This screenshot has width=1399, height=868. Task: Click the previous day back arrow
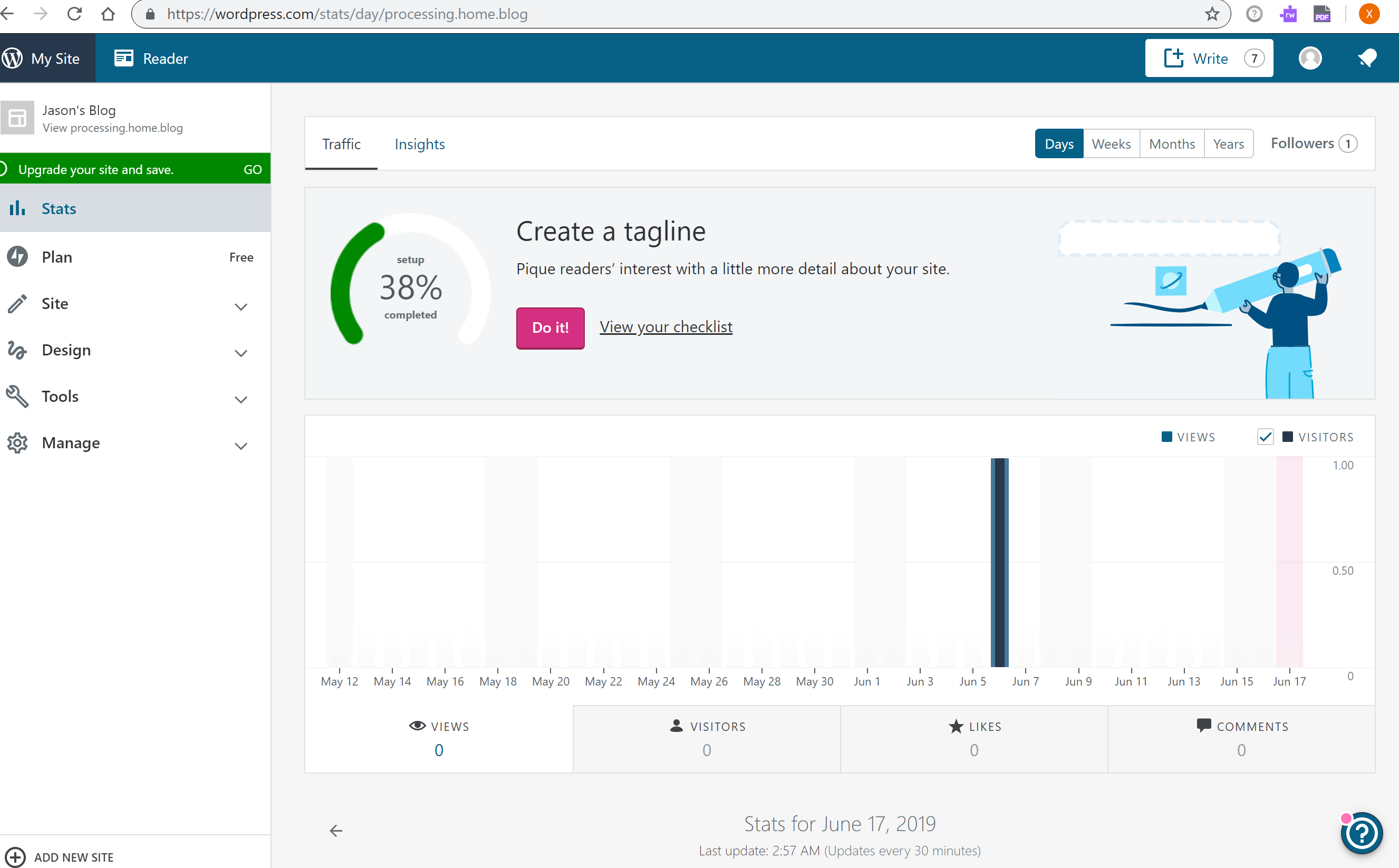[336, 831]
